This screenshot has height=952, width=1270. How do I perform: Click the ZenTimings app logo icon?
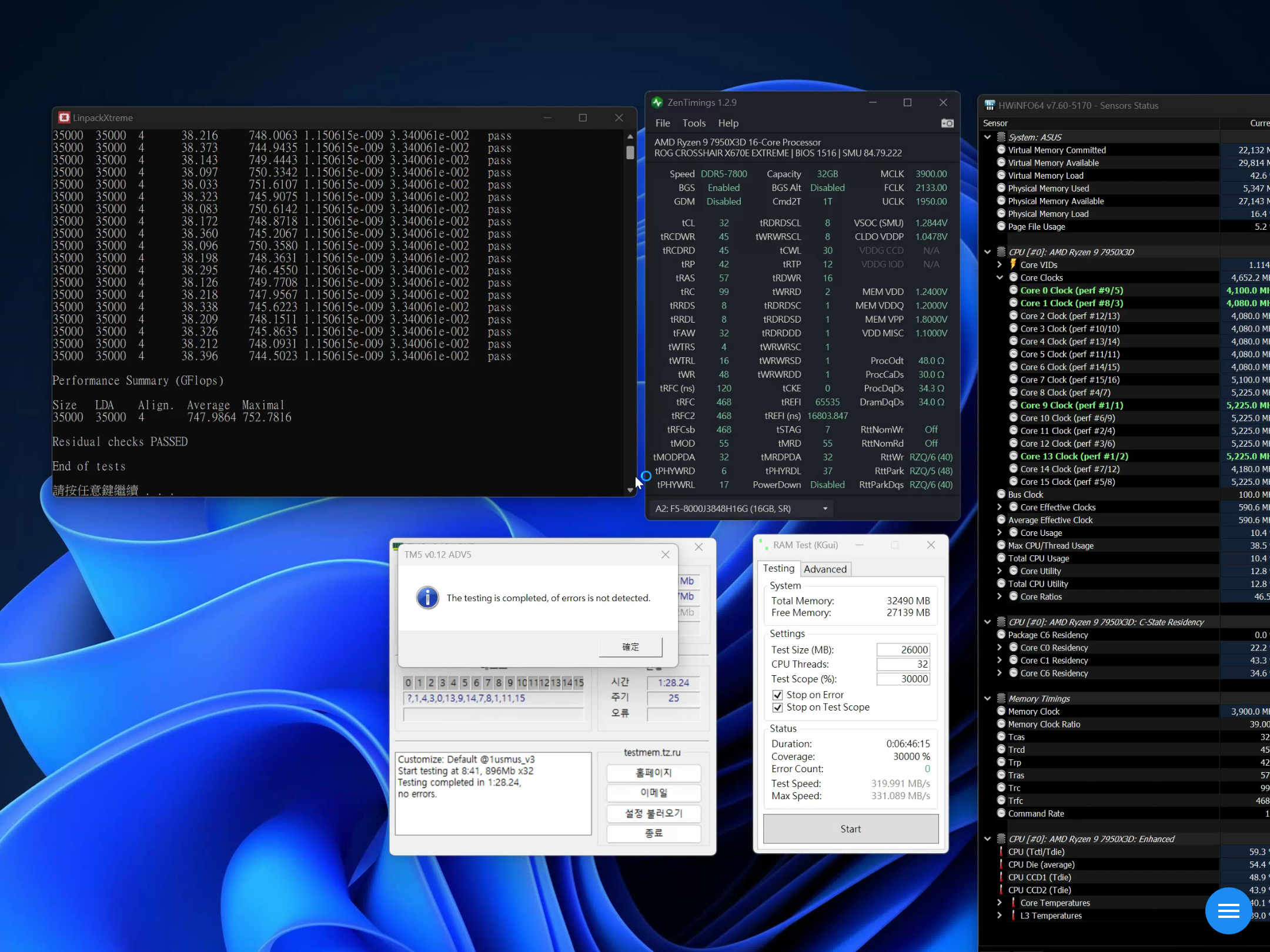[x=657, y=102]
